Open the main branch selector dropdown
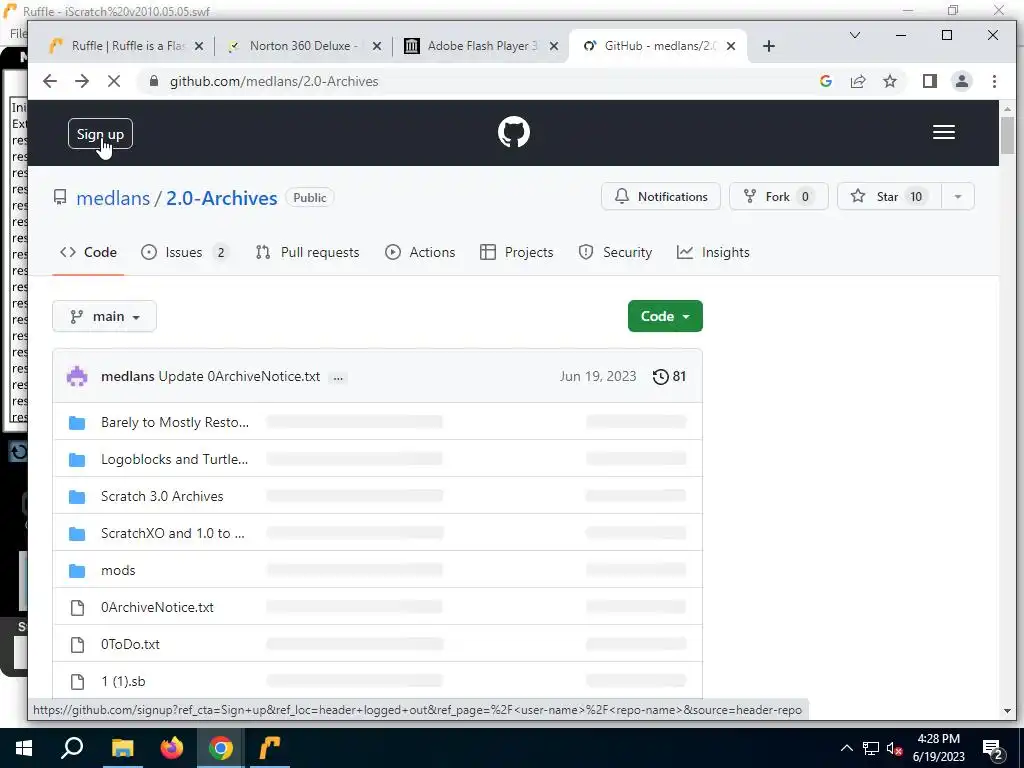 (x=104, y=316)
